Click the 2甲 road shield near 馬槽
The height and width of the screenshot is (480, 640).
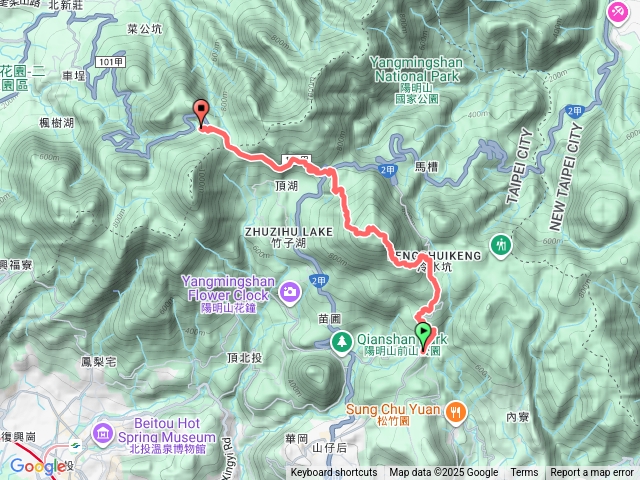pyautogui.click(x=387, y=170)
